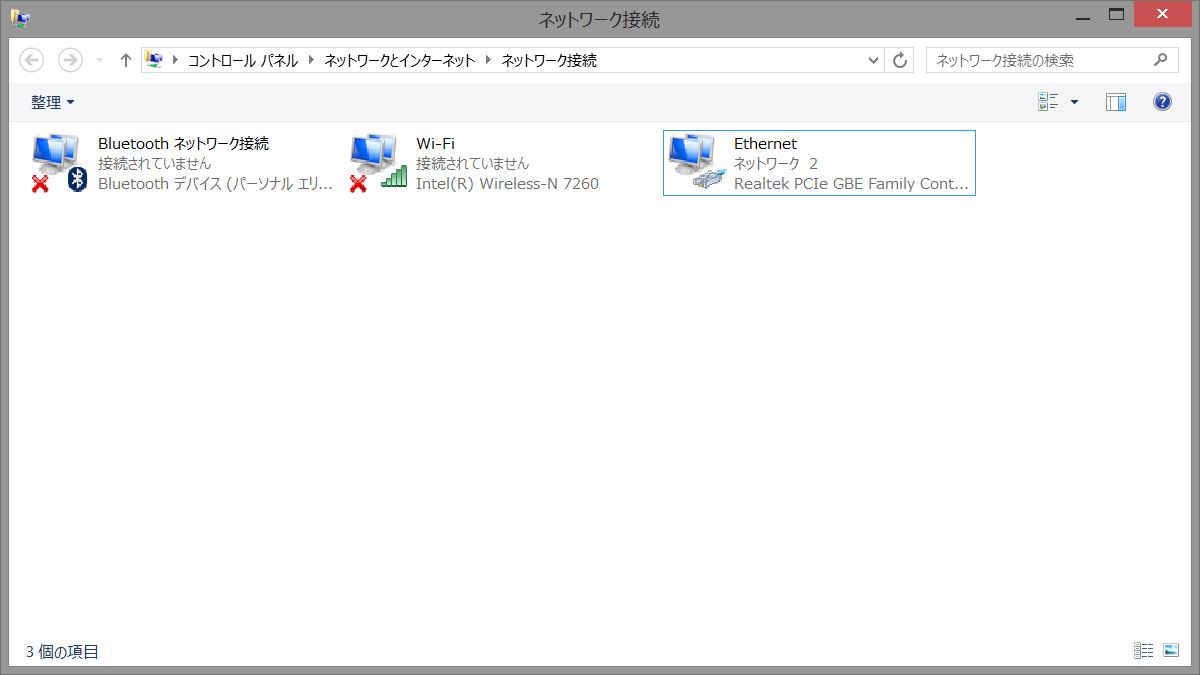The height and width of the screenshot is (675, 1200).
Task: Click Realtek PCIe GBE Family text
Action: [x=851, y=184]
